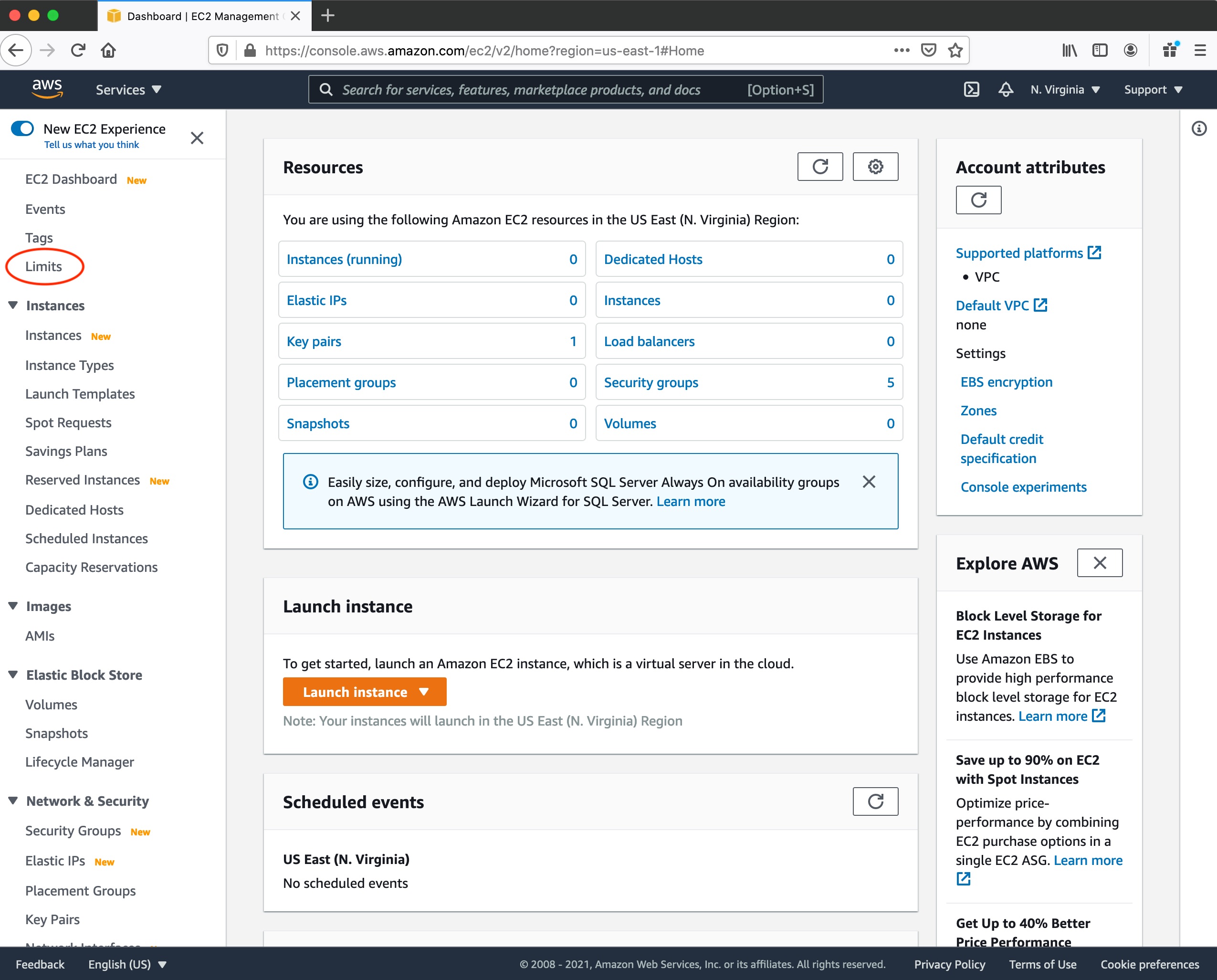Viewport: 1217px width, 980px height.
Task: Open Firefox account icon
Action: [x=1130, y=51]
